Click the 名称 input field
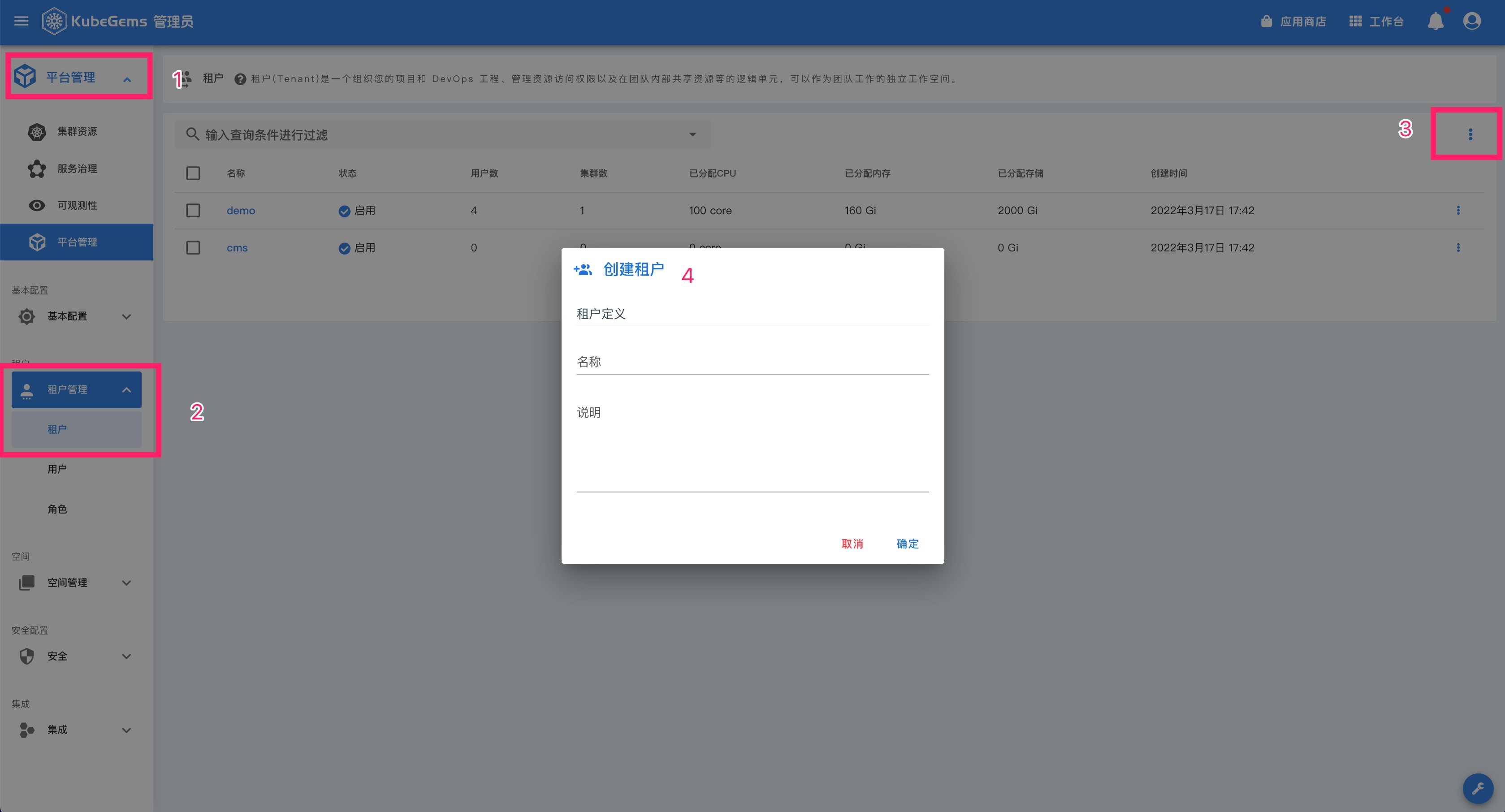 (x=752, y=362)
